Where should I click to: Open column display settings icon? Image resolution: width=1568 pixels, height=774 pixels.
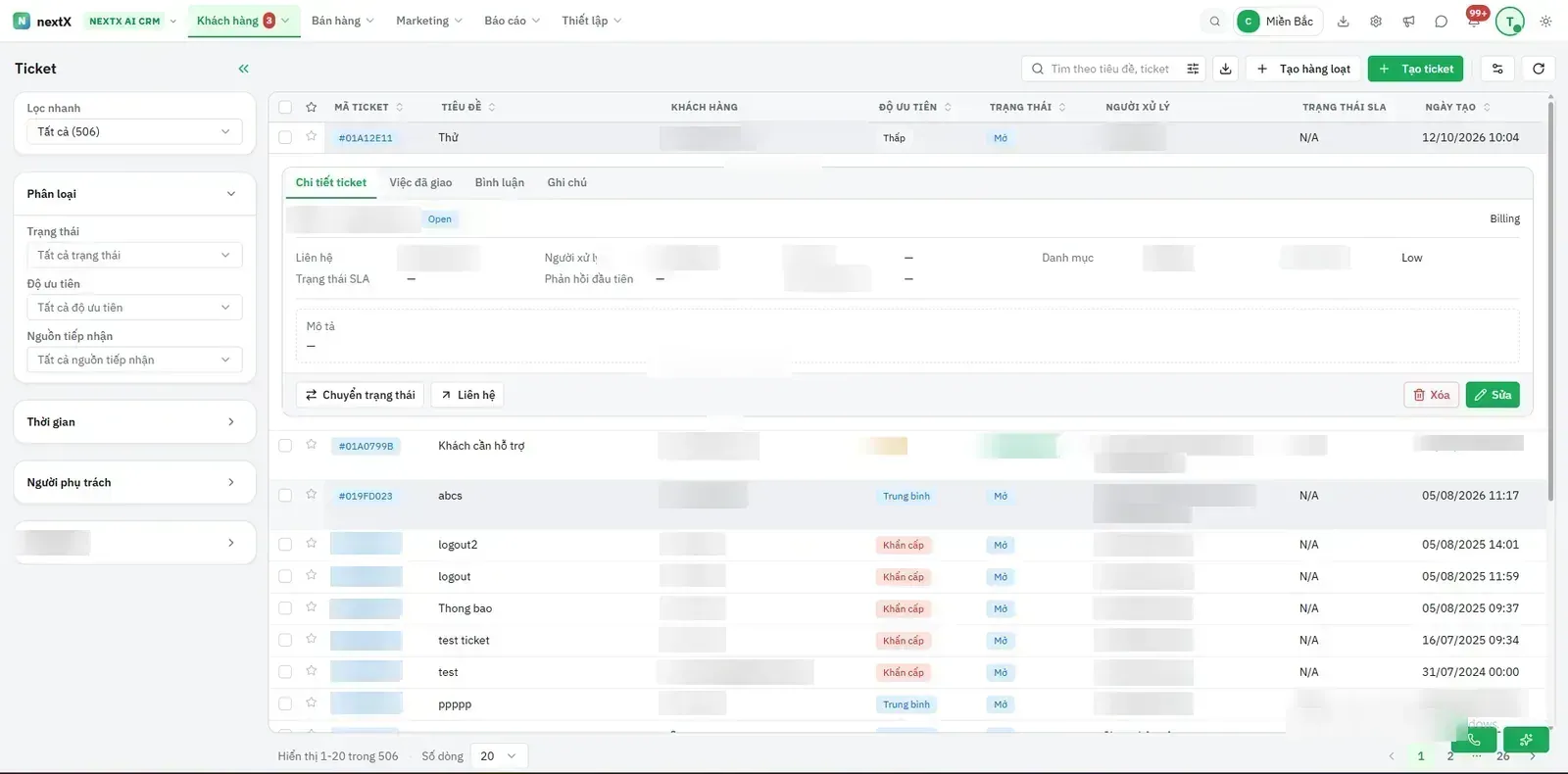click(1497, 69)
